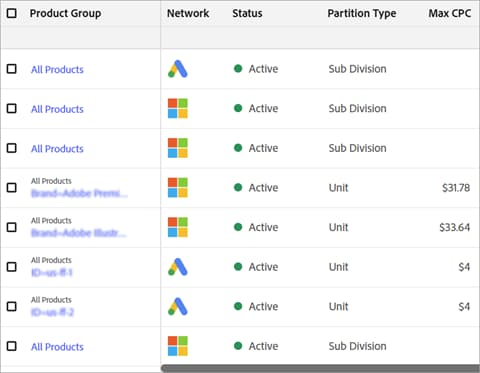480x373 pixels.
Task: Open the All Products link in the Google Ads row
Action: [x=57, y=69]
